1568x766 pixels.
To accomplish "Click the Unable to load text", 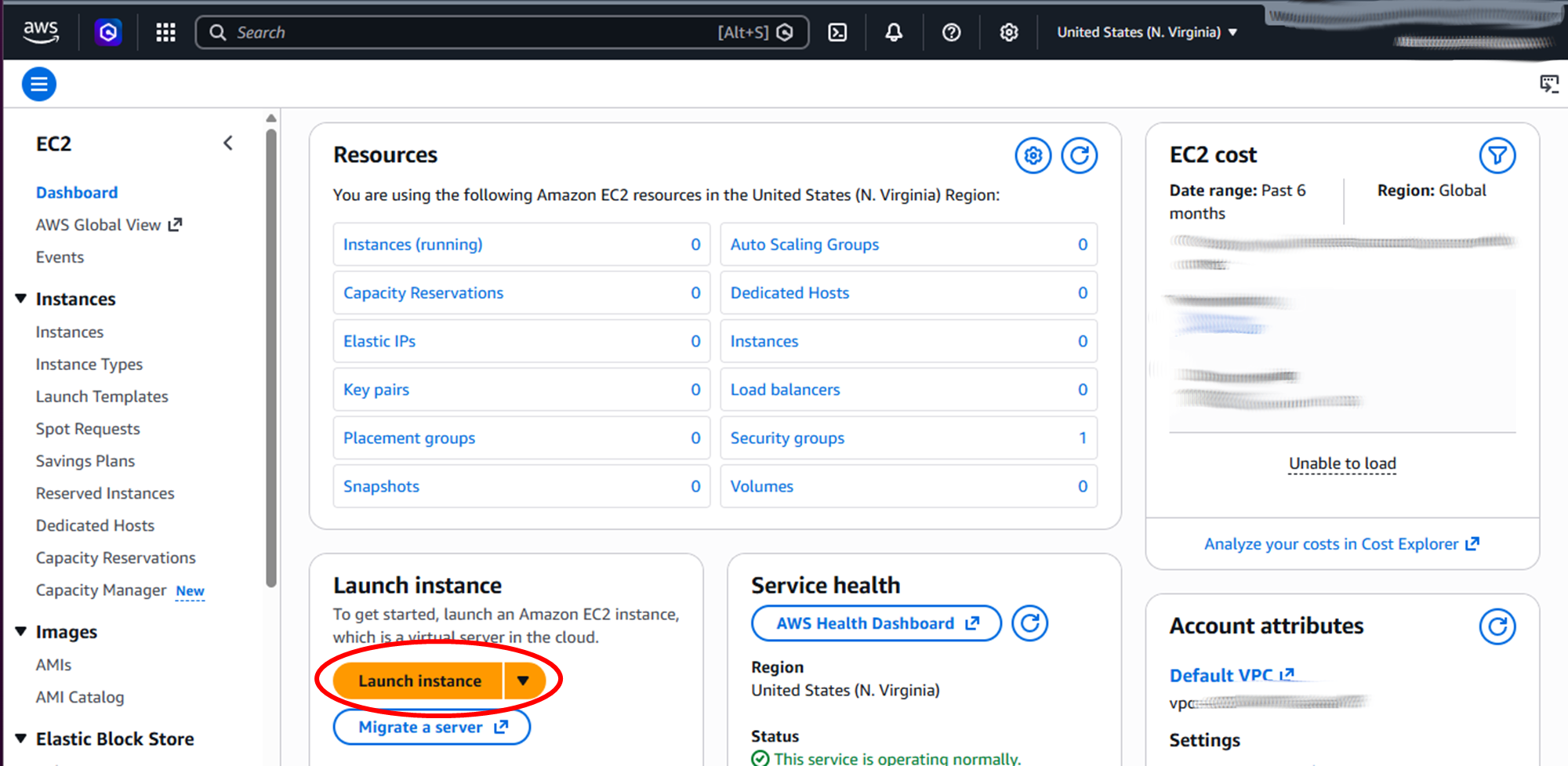I will tap(1342, 463).
